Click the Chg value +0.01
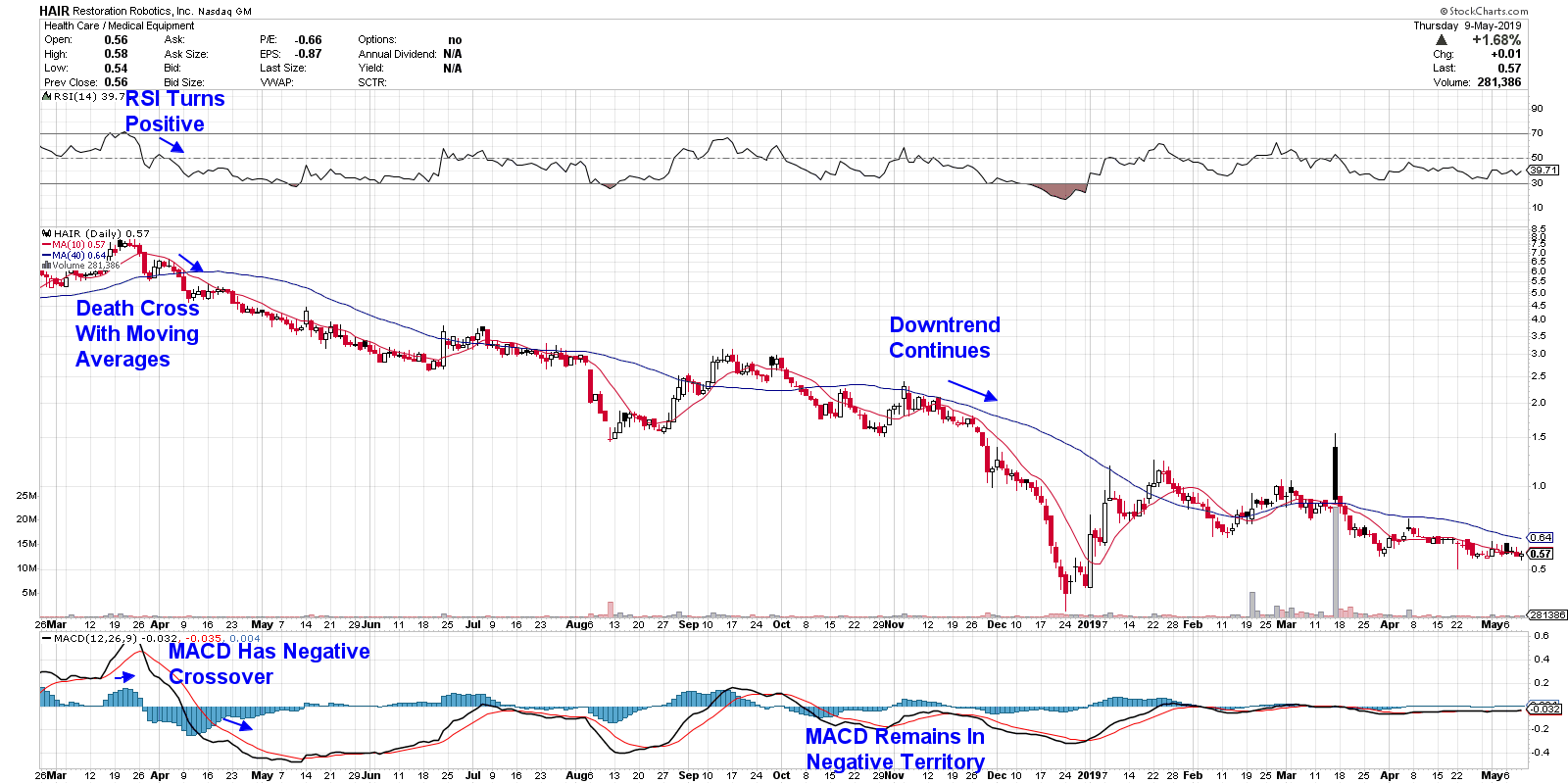 (x=1506, y=54)
